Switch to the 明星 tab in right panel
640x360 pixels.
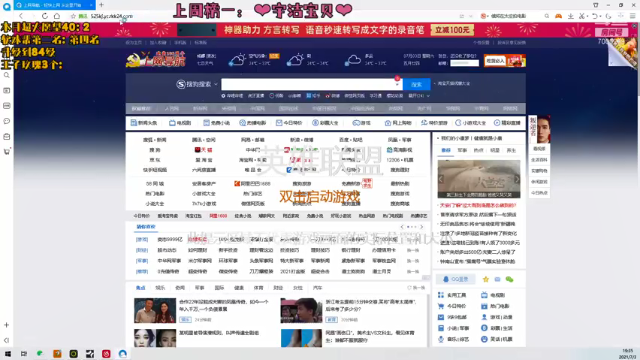pos(495,150)
